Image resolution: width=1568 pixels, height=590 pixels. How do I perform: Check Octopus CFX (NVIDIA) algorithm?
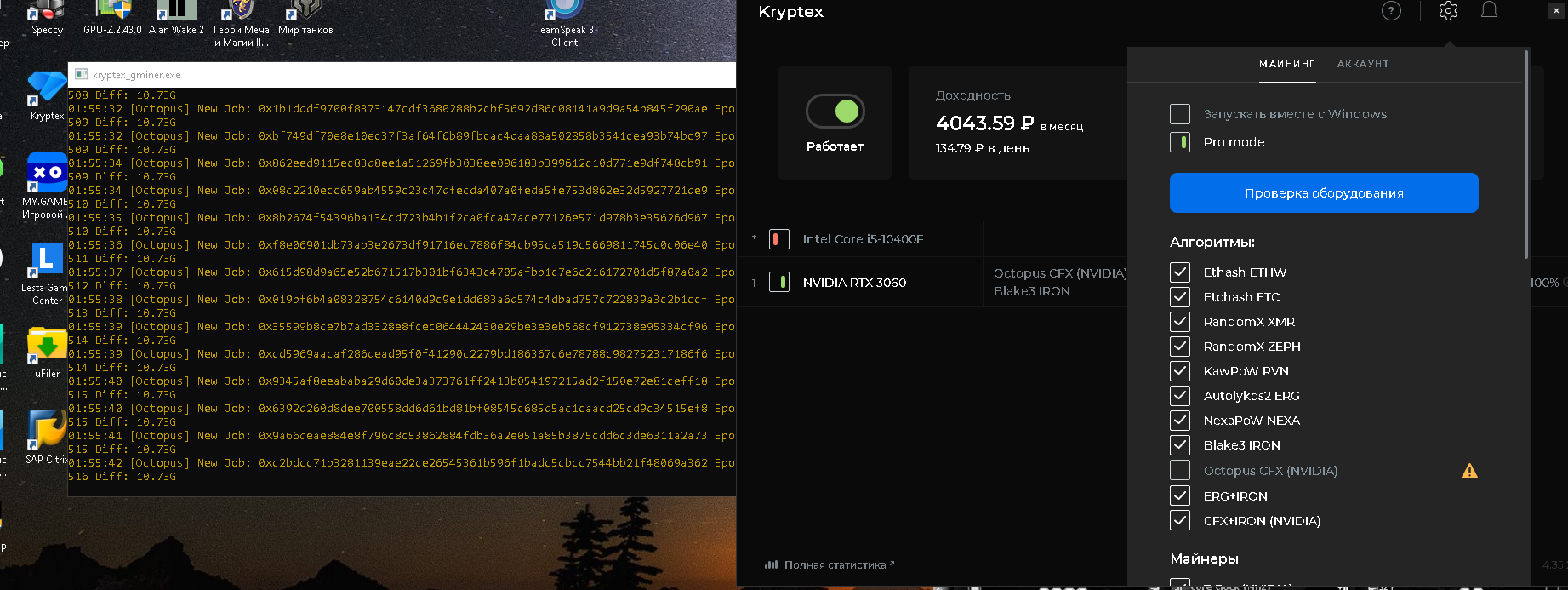click(x=1180, y=471)
